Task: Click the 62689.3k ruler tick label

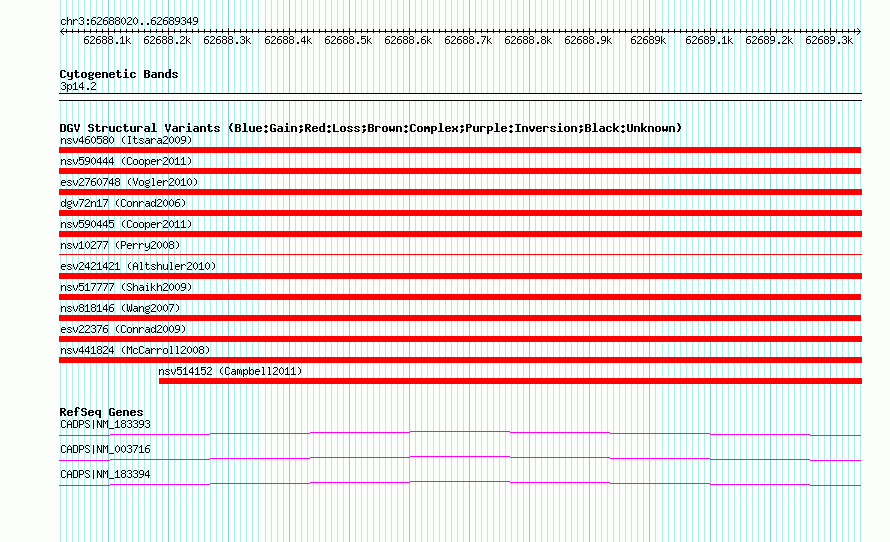Action: [x=829, y=41]
